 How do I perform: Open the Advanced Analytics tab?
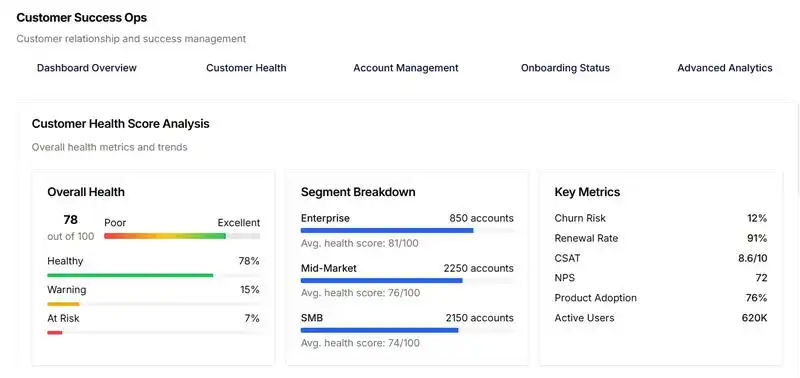(724, 68)
